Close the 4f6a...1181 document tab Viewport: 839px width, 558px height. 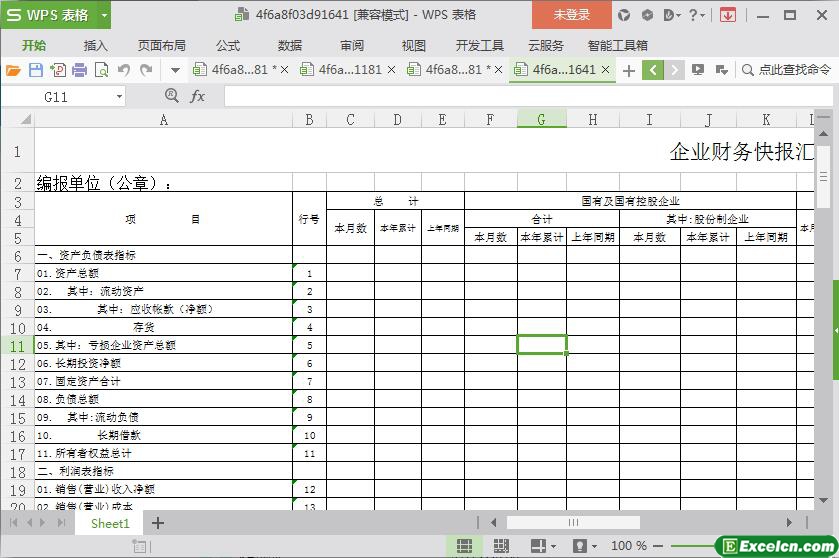point(391,70)
